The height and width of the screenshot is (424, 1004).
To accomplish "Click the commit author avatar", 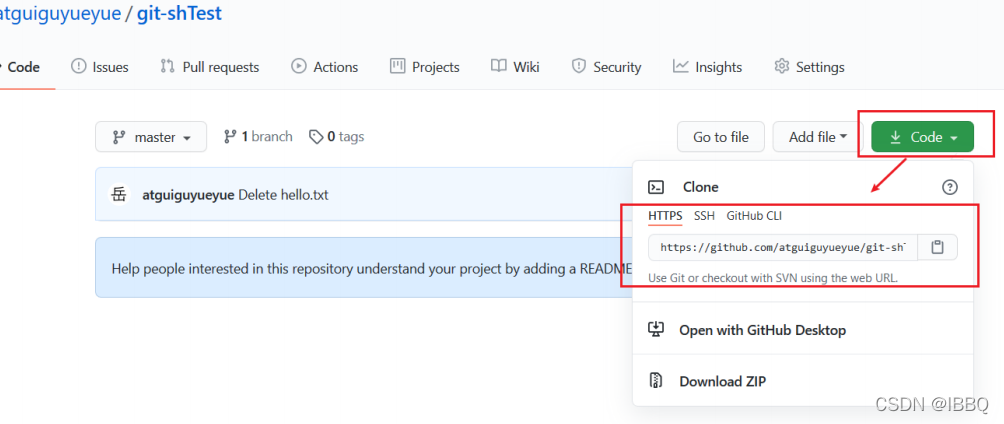I will (x=119, y=194).
